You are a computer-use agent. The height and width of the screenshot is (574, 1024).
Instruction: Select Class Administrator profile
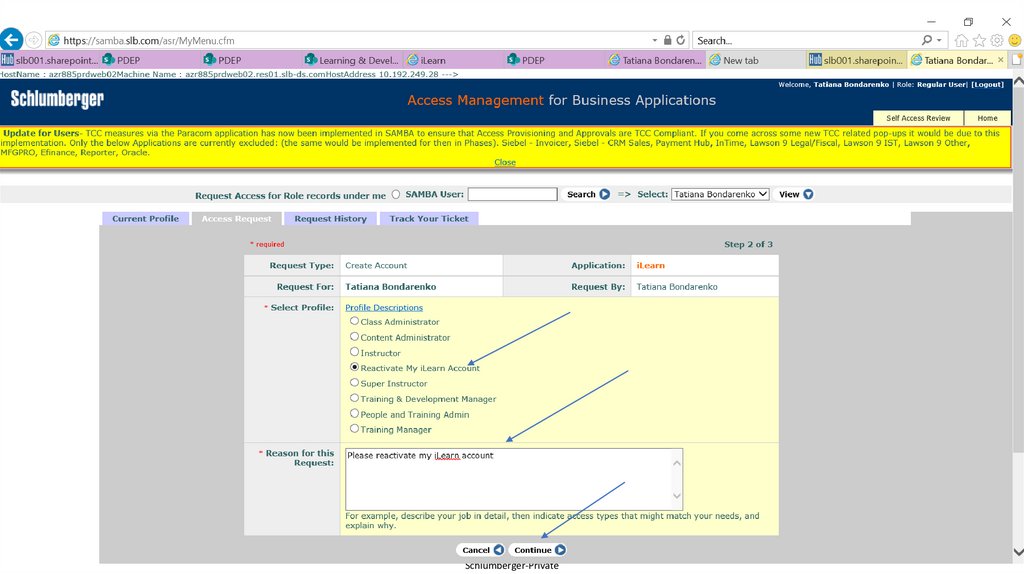(354, 321)
